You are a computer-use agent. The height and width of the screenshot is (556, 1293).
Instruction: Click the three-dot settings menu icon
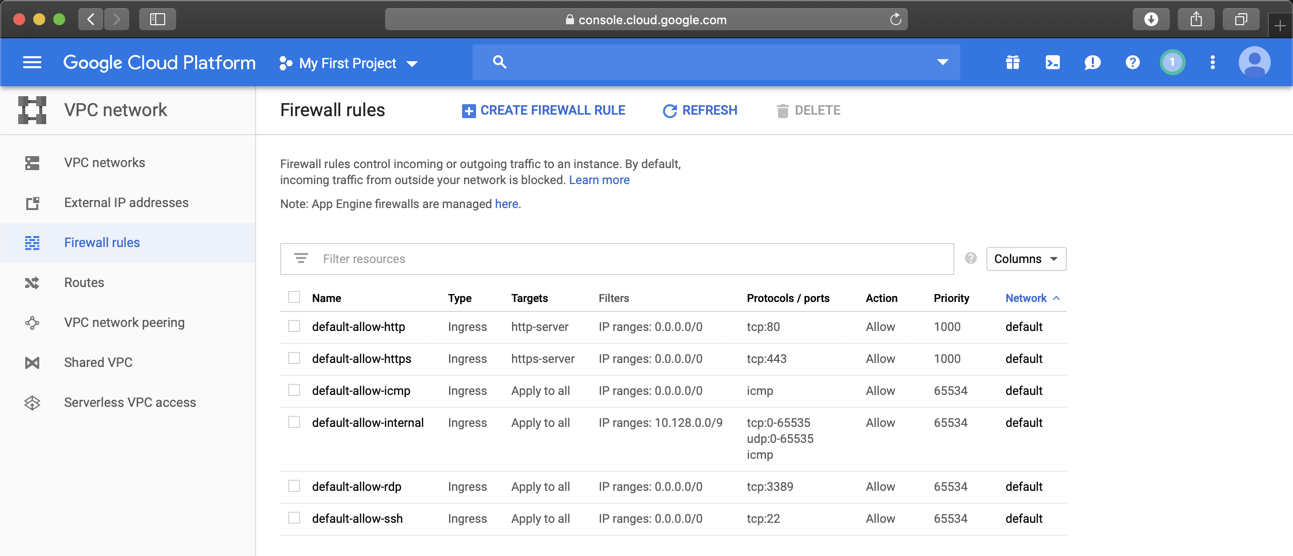tap(1212, 63)
